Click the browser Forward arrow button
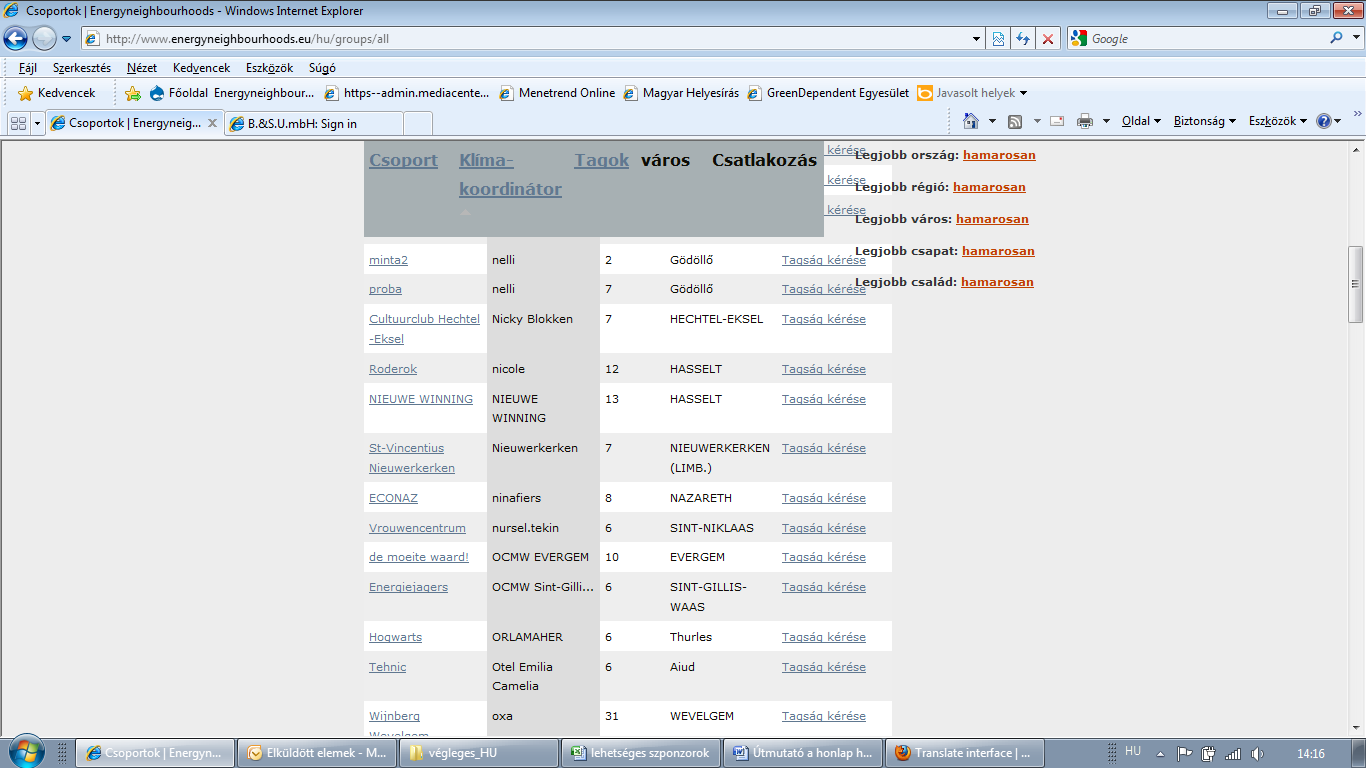The image size is (1366, 768). tap(44, 38)
